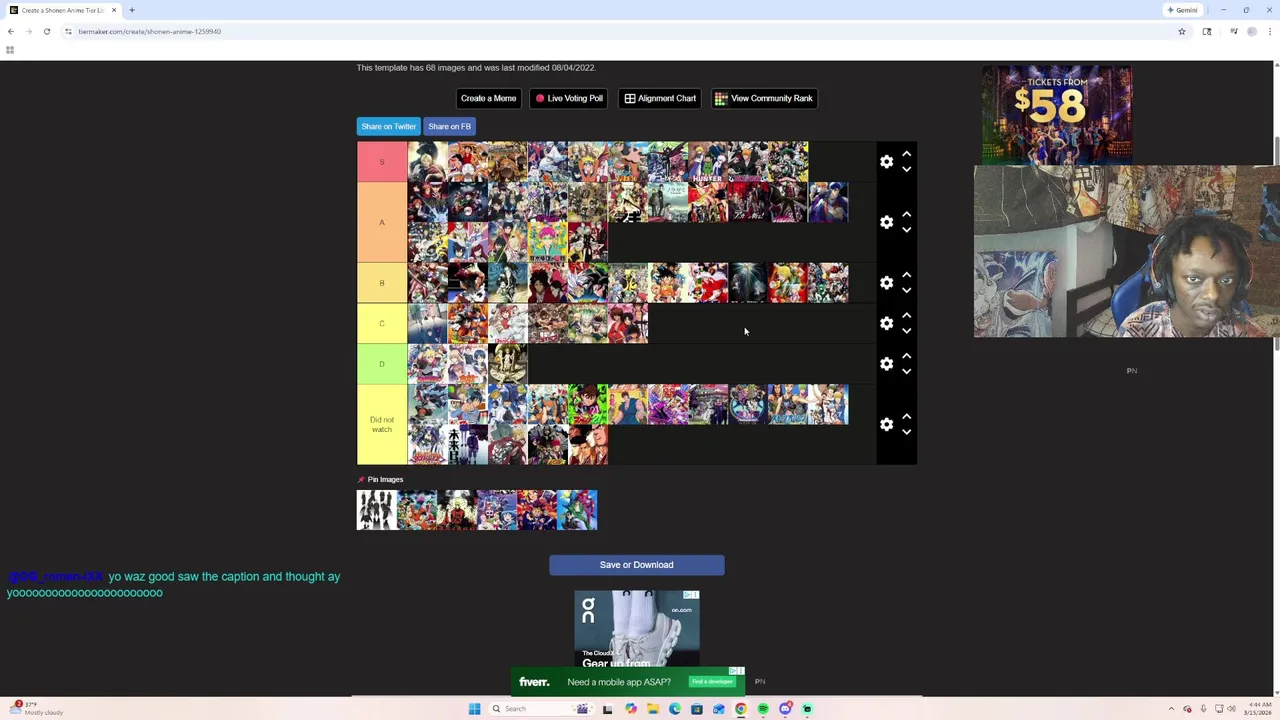This screenshot has height=720, width=1280.
Task: Open Discord from taskbar
Action: pyautogui.click(x=785, y=709)
